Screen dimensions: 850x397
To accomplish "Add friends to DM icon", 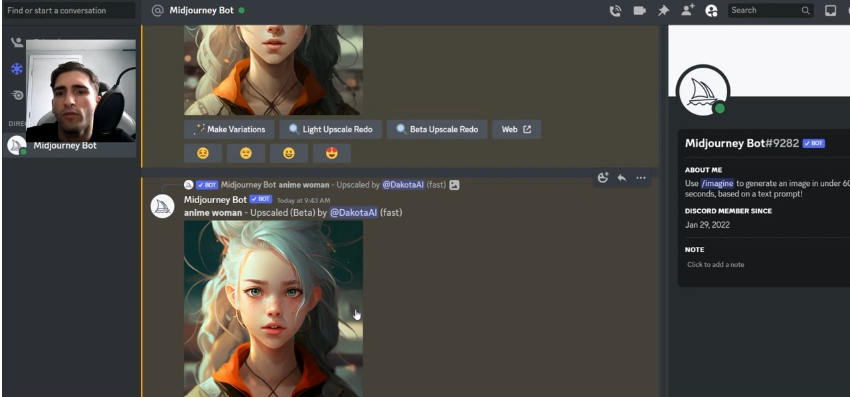I will pyautogui.click(x=687, y=10).
